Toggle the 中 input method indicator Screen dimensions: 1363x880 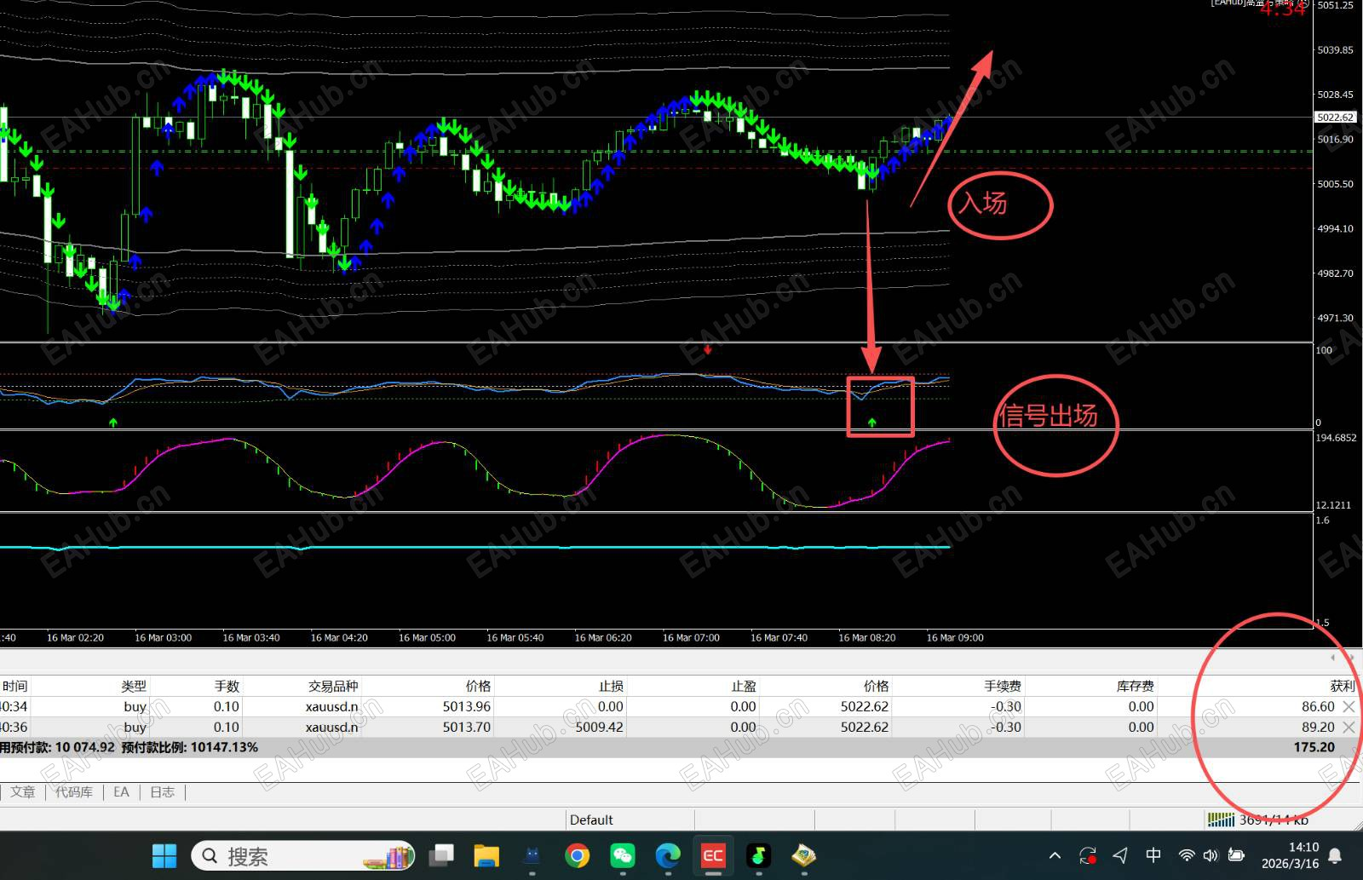[x=1153, y=856]
